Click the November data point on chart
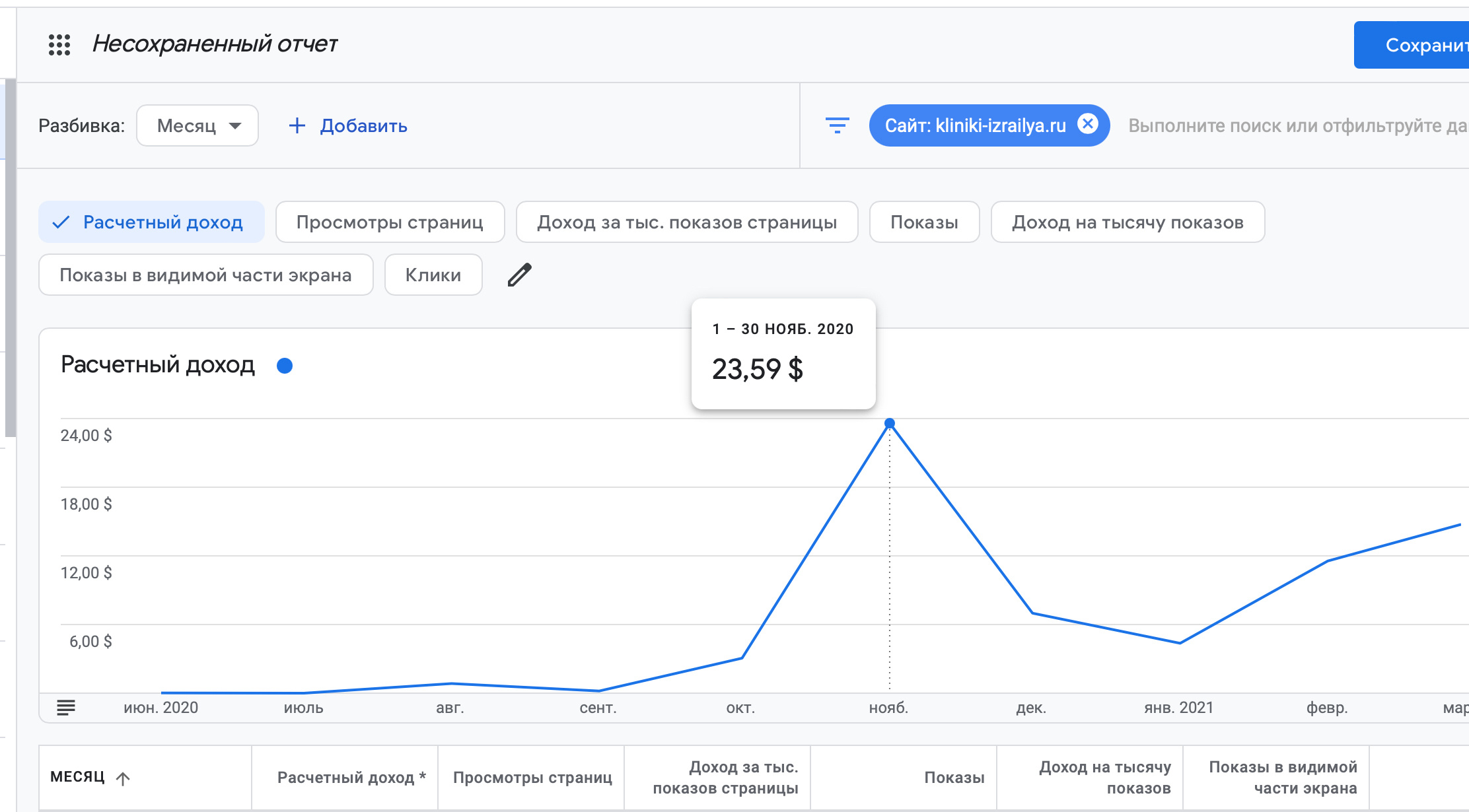 889,423
